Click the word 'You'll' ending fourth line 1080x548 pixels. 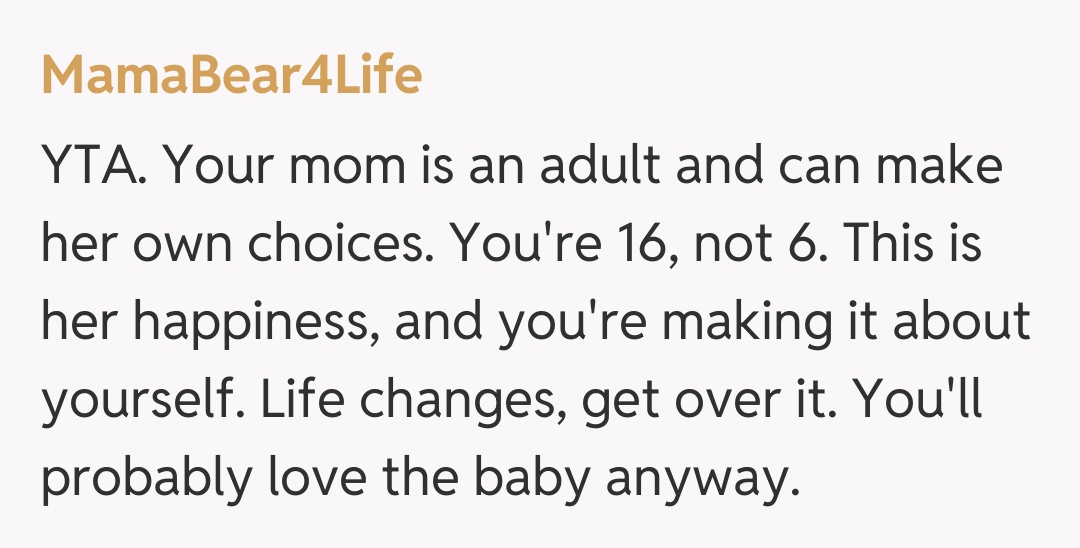[x=922, y=400]
